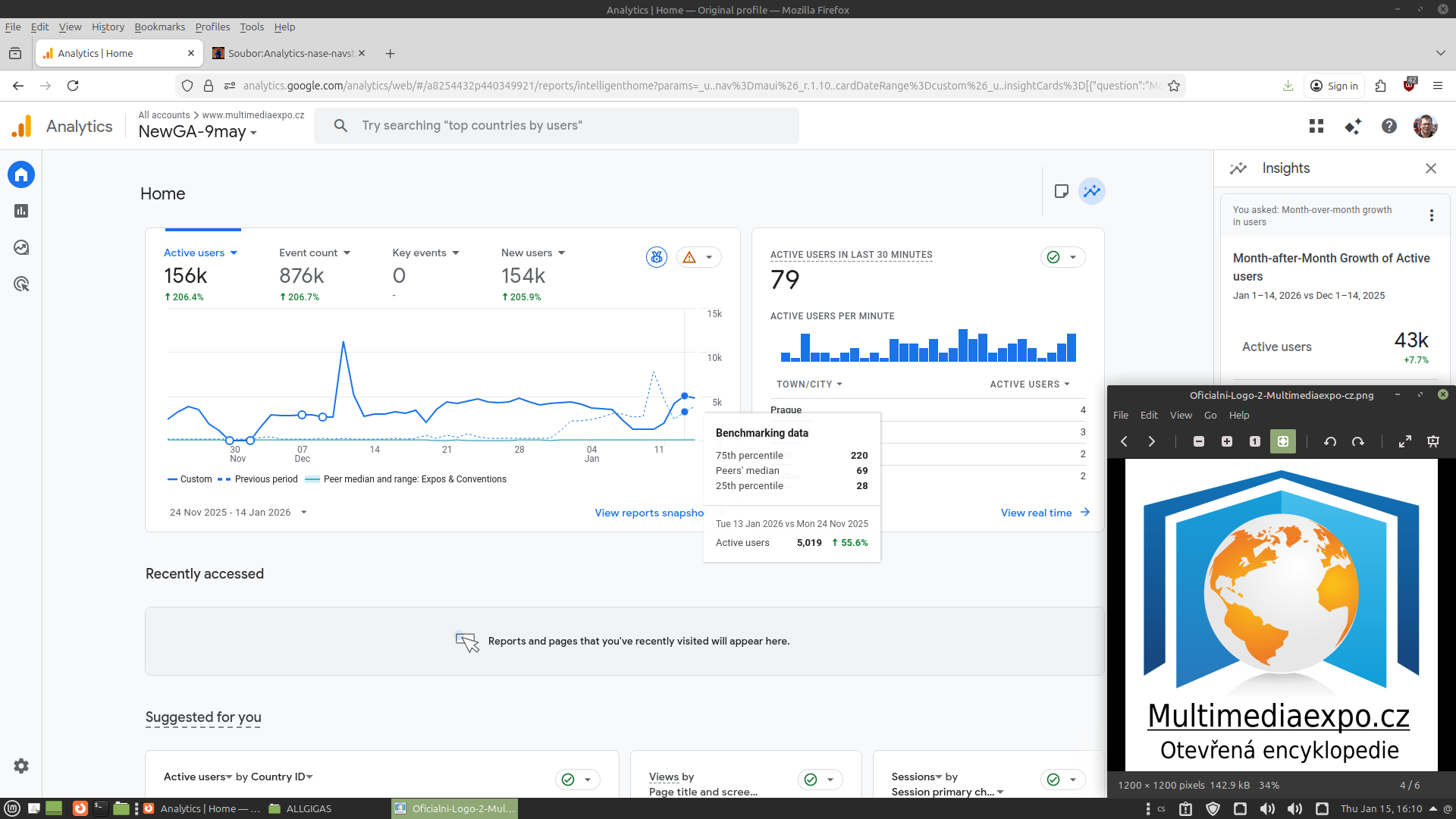This screenshot has height=819, width=1456.
Task: Open the Reports icon in left sidebar
Action: click(21, 211)
